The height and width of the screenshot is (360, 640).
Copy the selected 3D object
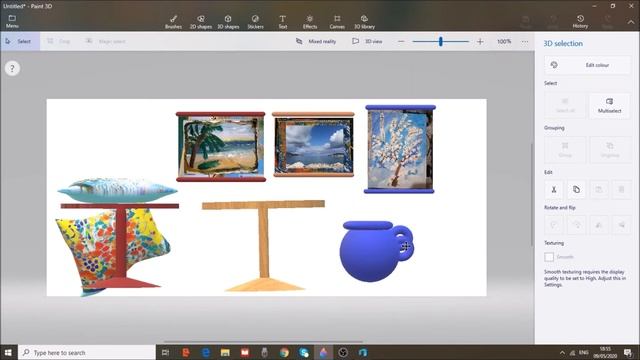click(x=576, y=189)
